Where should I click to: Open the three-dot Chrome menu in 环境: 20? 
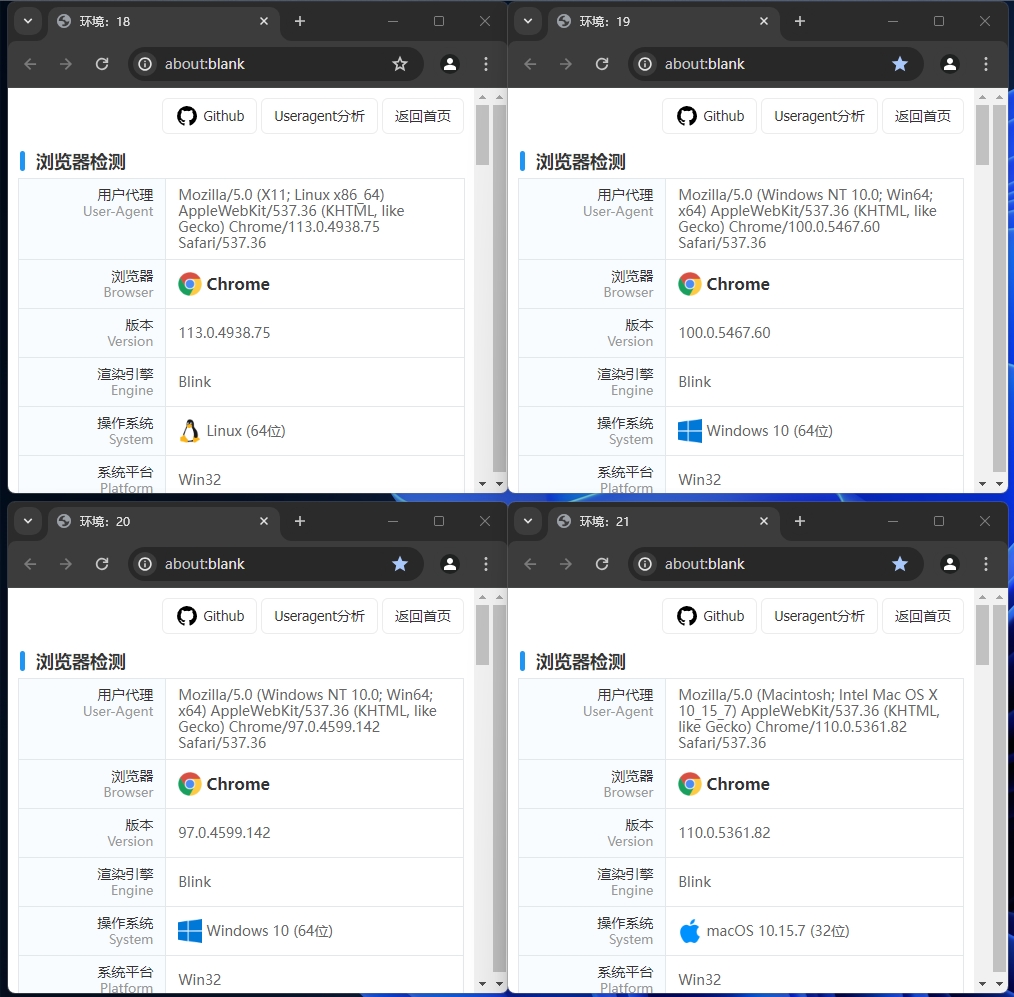[x=486, y=563]
